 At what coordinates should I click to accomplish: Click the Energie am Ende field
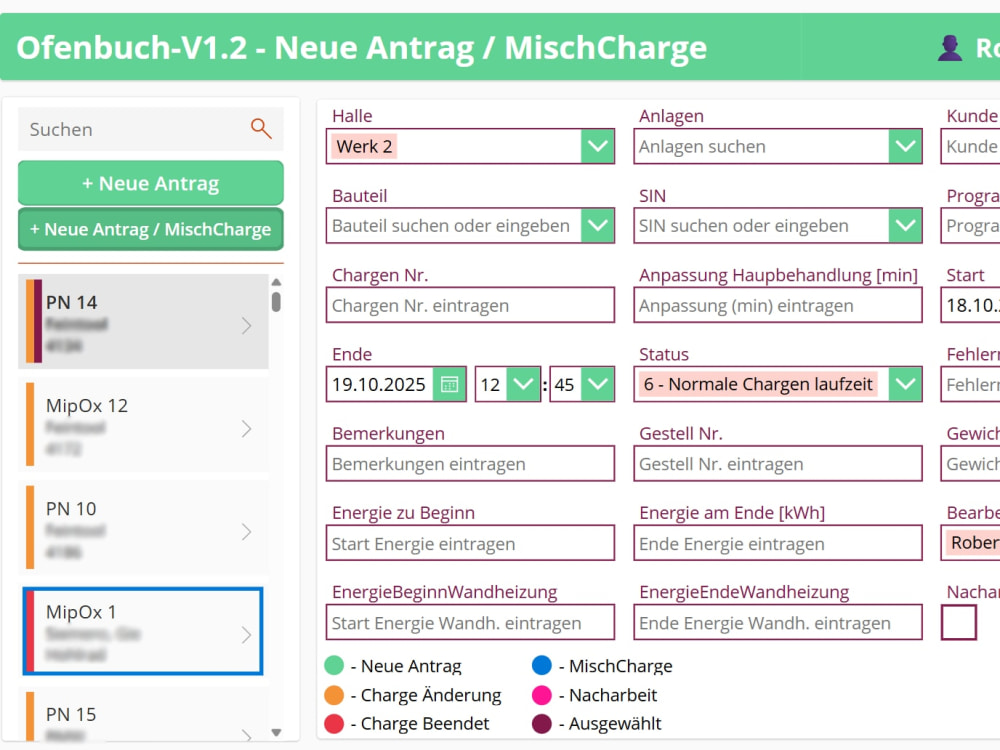point(777,543)
